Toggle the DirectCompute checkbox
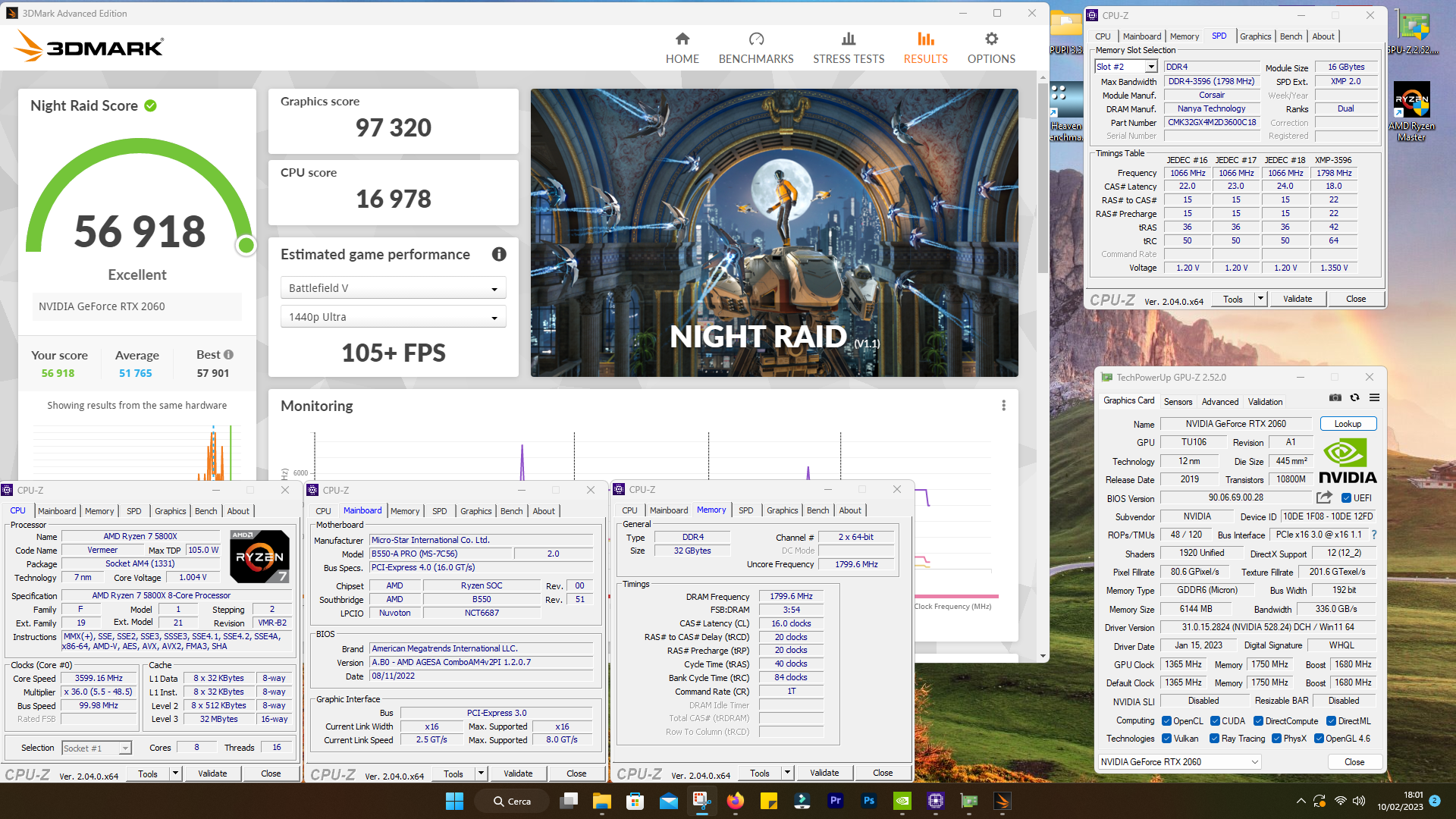Screen dimensions: 1456x819 click(x=1258, y=721)
